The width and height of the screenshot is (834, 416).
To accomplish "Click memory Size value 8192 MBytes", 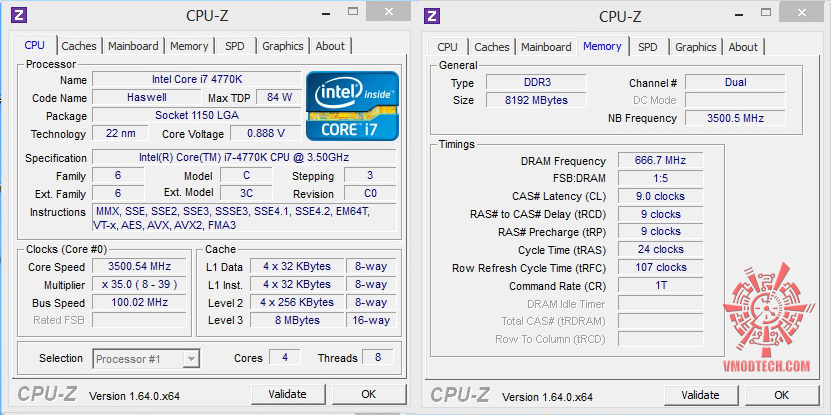I will point(537,100).
